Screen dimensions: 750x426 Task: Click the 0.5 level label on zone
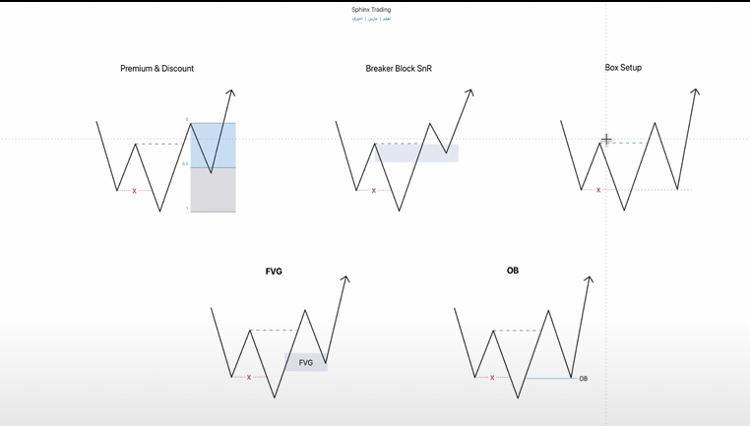coord(185,164)
